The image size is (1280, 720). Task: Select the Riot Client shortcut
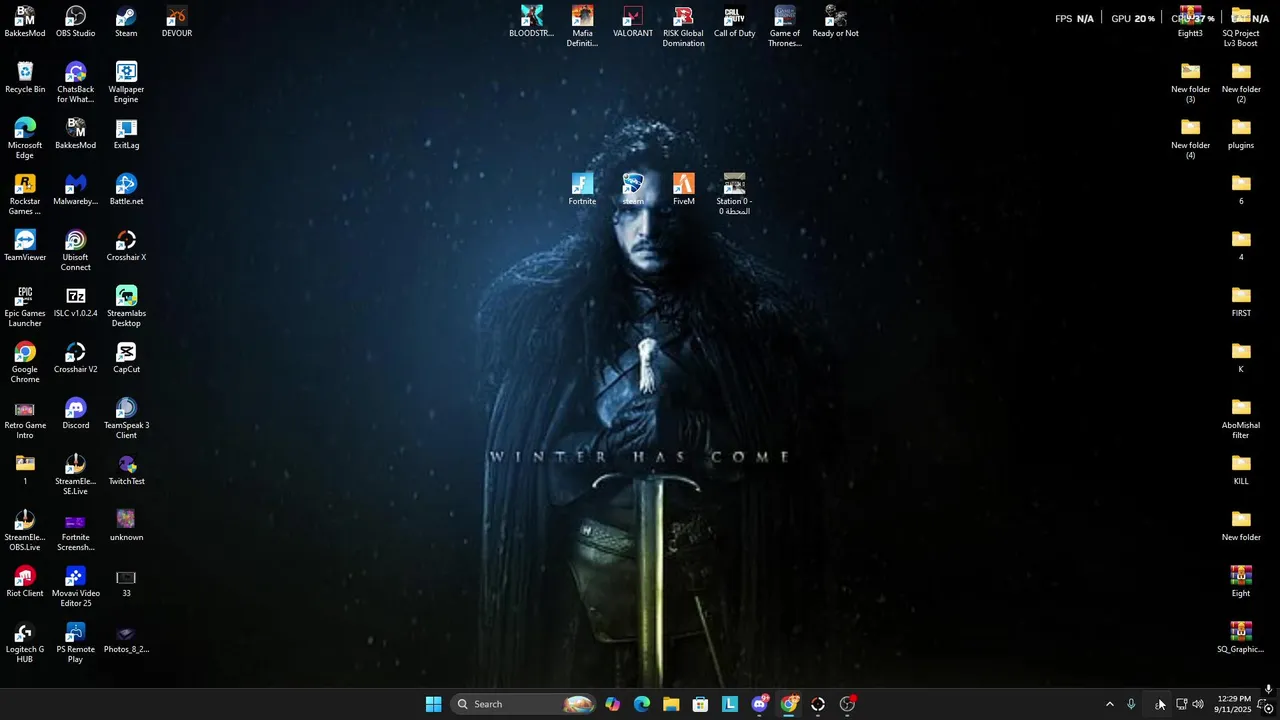pyautogui.click(x=25, y=582)
